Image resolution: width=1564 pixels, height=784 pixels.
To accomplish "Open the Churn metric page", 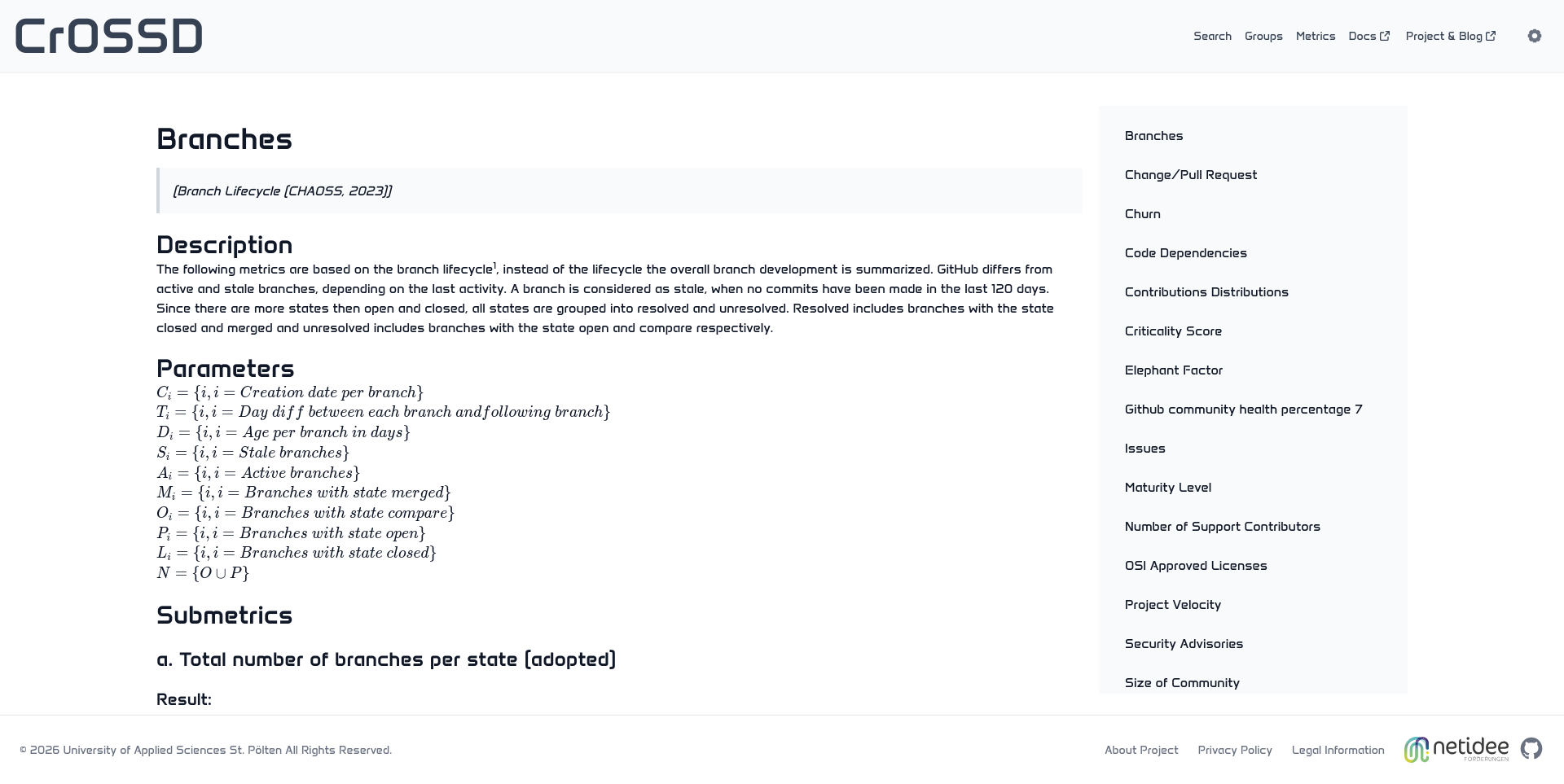I will click(x=1143, y=214).
